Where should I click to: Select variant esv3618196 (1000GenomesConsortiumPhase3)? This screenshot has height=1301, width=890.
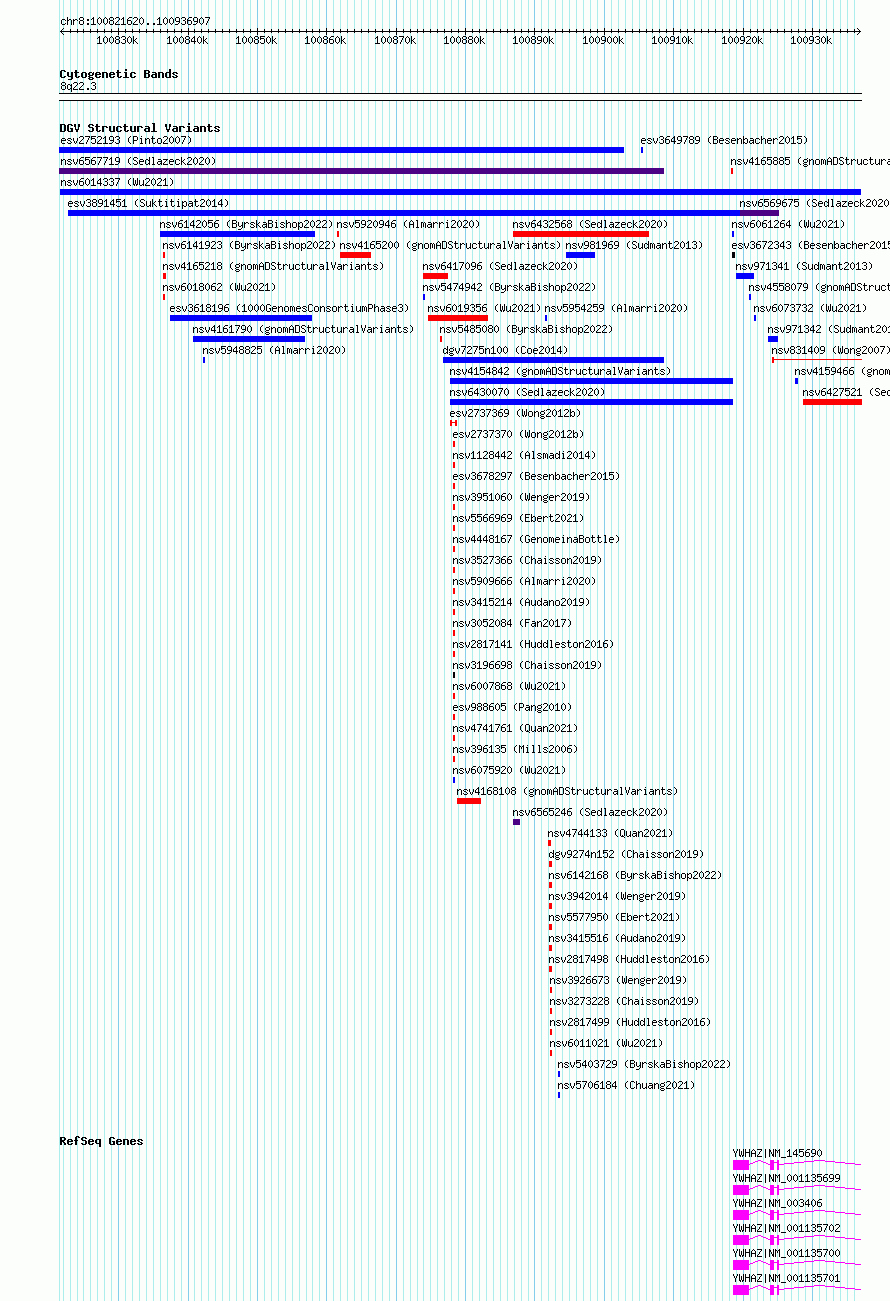290,308
